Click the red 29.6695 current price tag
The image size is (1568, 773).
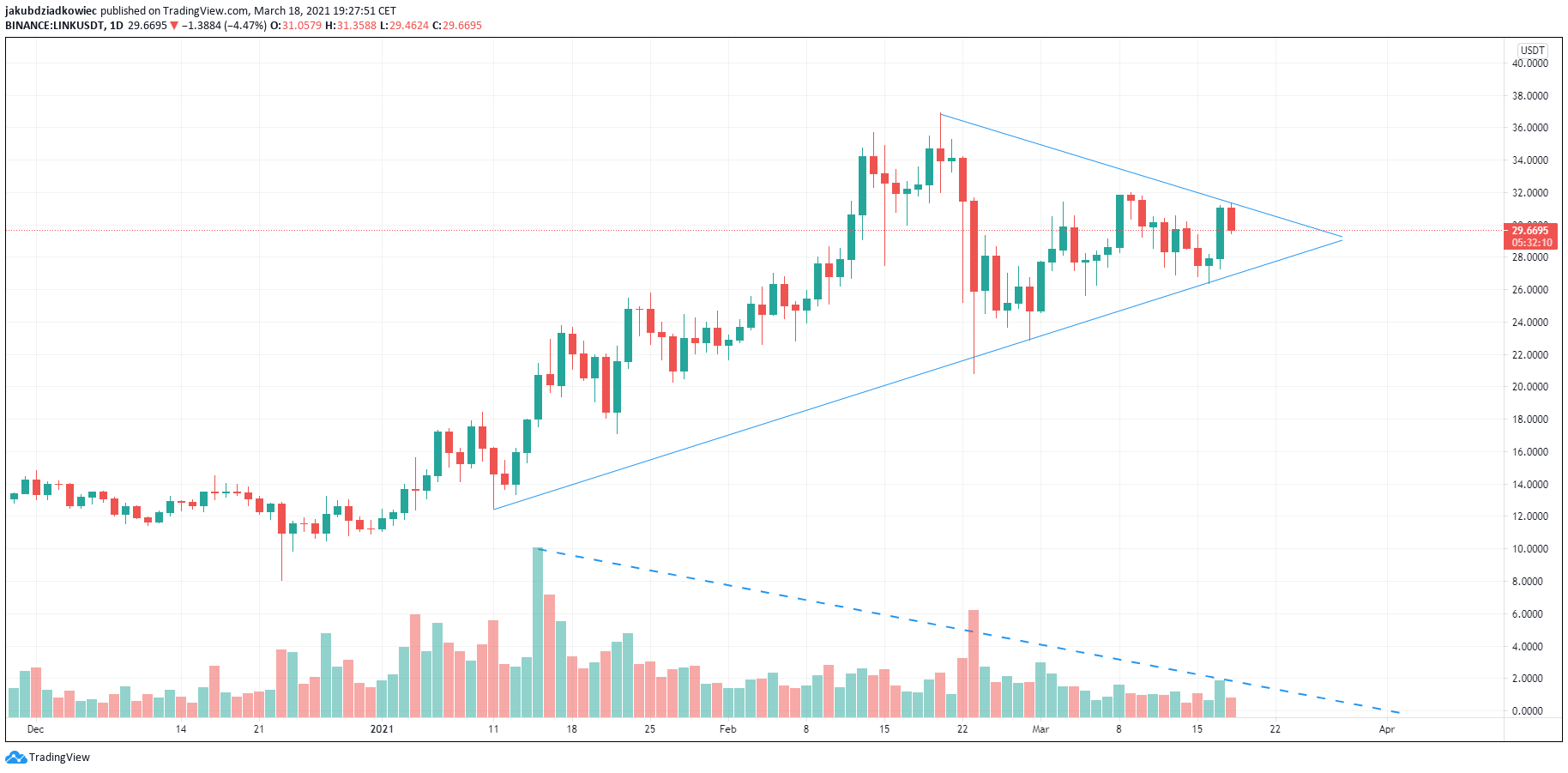(x=1530, y=236)
